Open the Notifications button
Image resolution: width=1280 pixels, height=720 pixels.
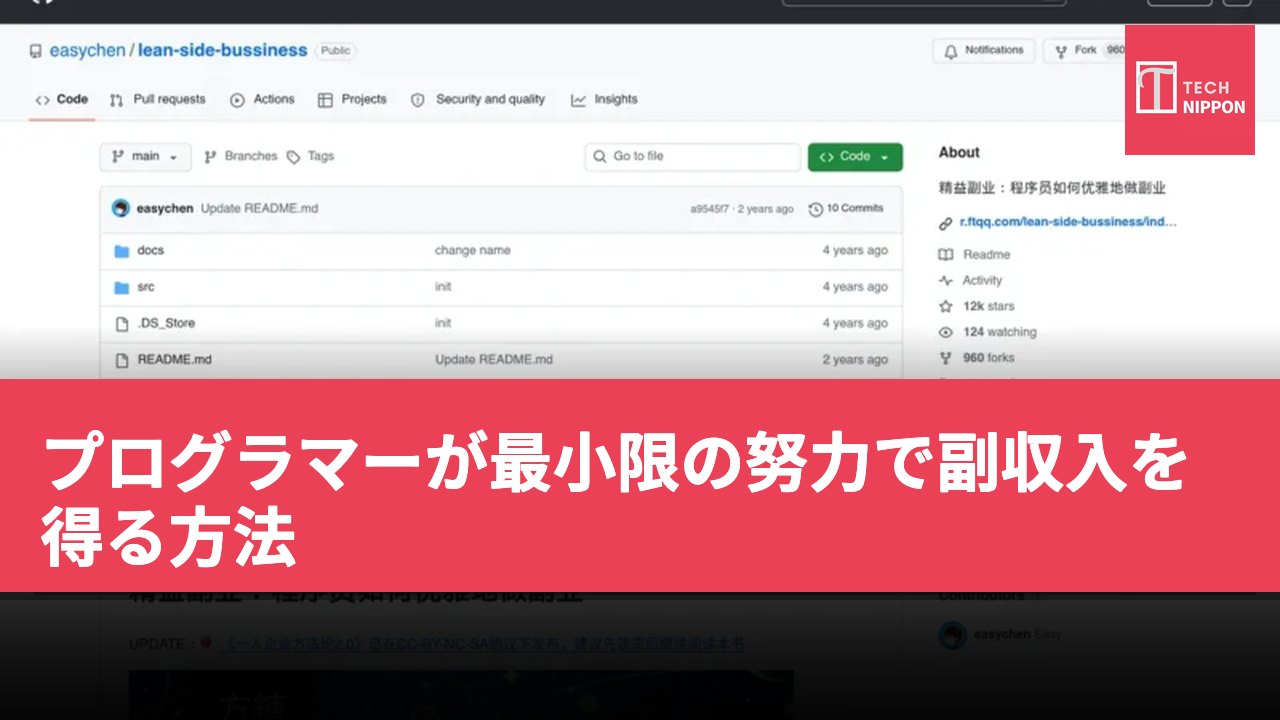983,50
